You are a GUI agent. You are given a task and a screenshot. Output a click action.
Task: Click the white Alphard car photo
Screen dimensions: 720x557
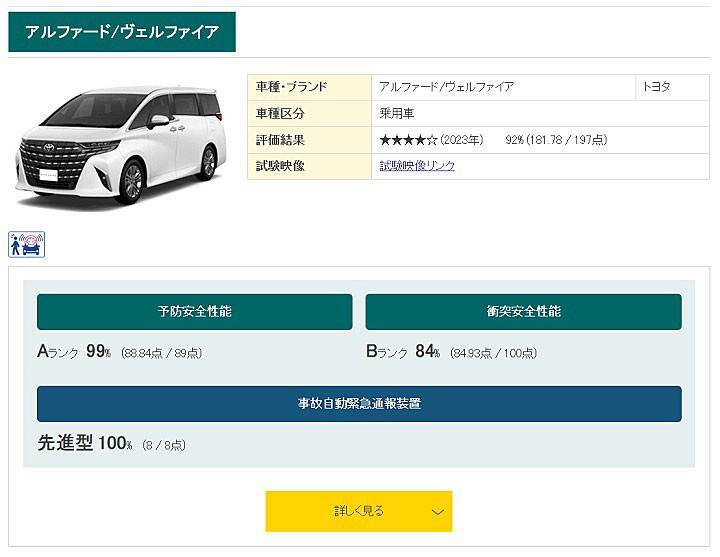coord(120,145)
